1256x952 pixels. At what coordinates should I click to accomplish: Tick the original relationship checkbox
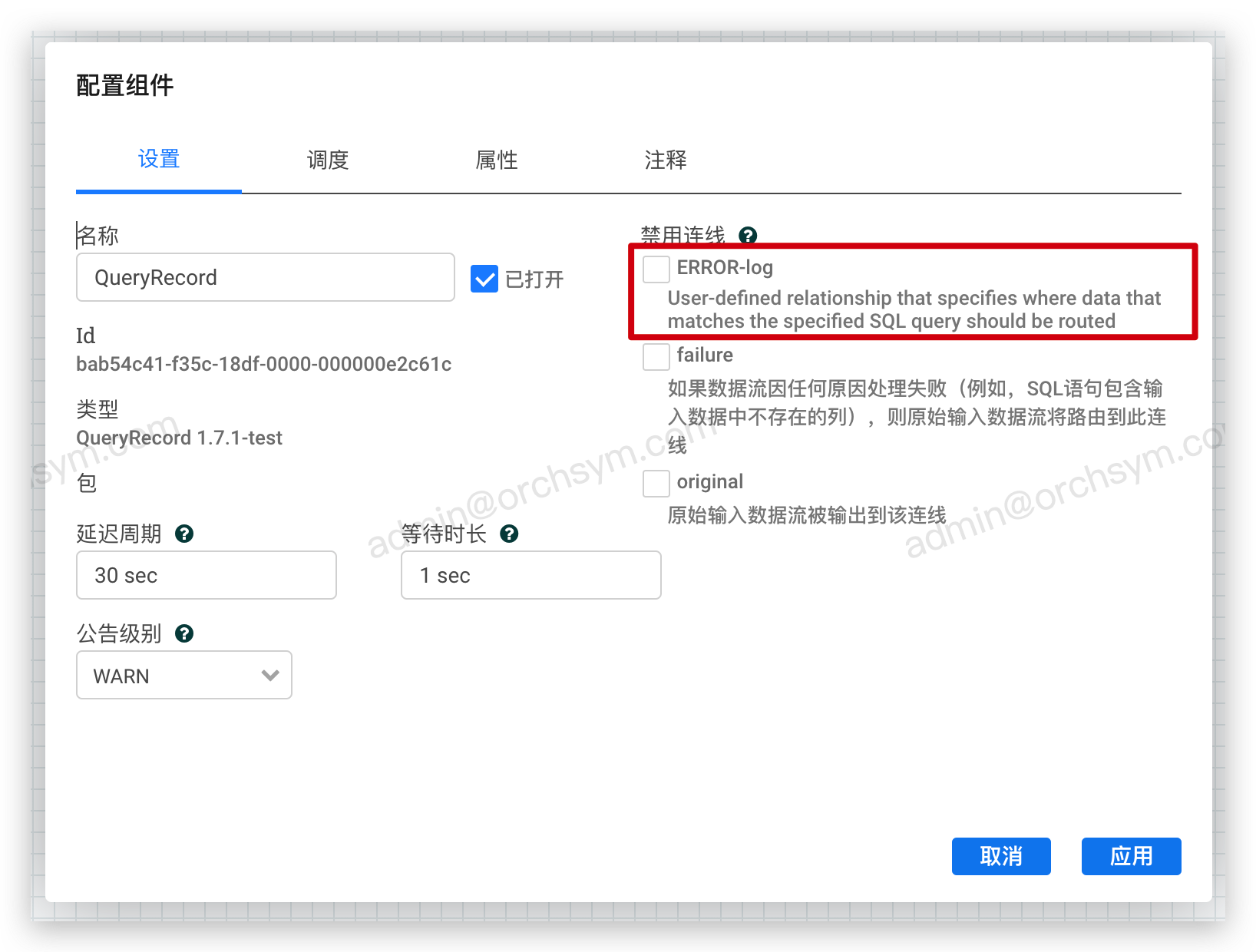[x=656, y=484]
